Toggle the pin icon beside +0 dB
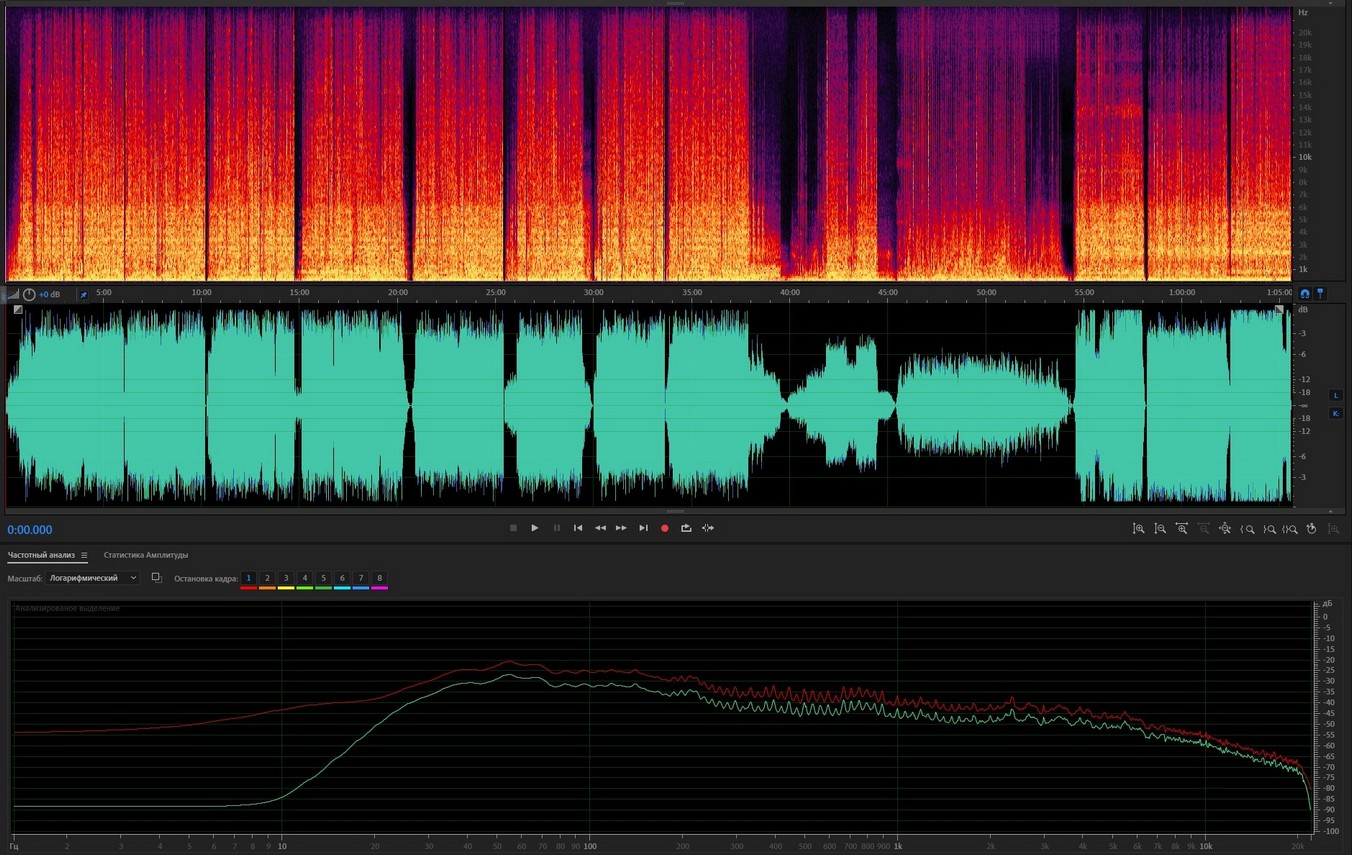Screen dimensions: 1352x855 [83, 295]
